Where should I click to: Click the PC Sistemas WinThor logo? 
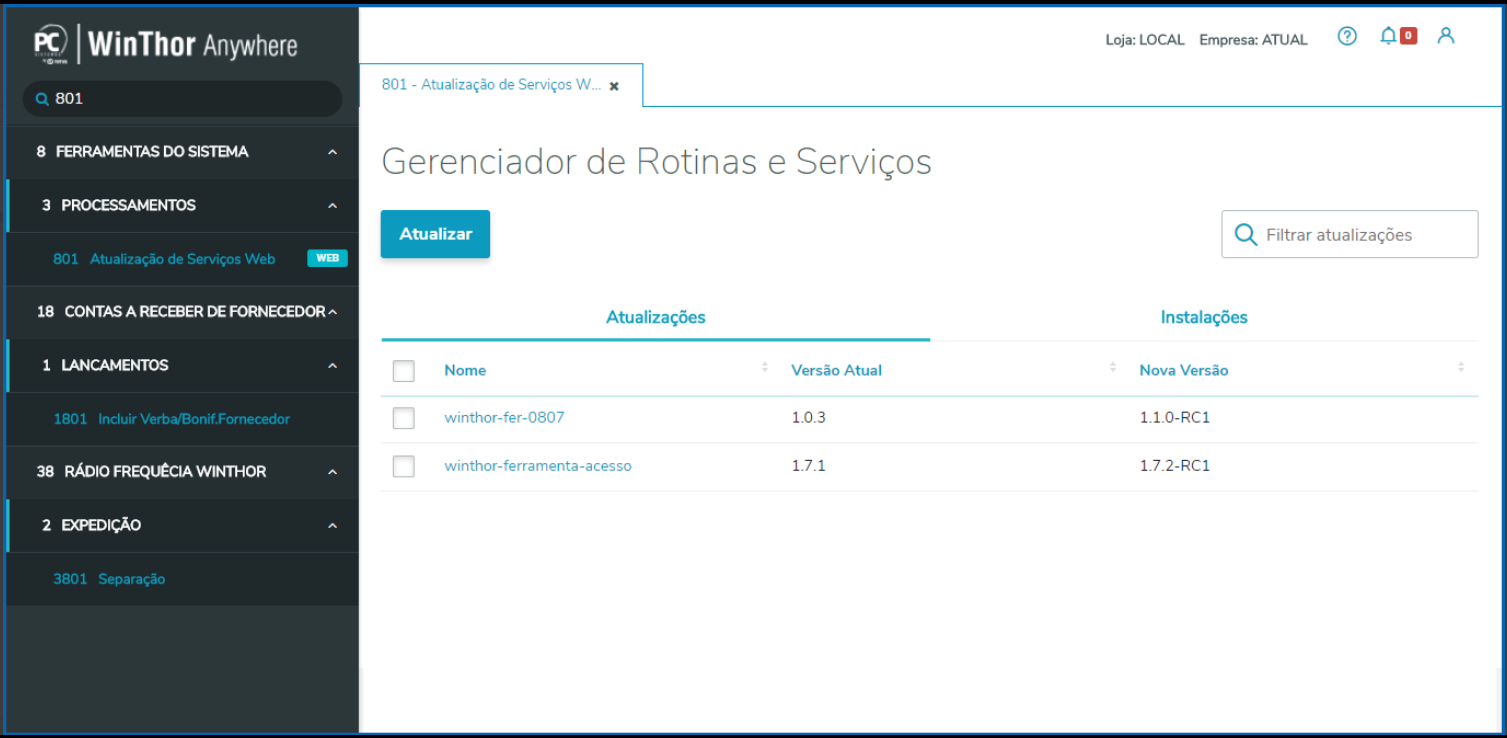point(166,44)
